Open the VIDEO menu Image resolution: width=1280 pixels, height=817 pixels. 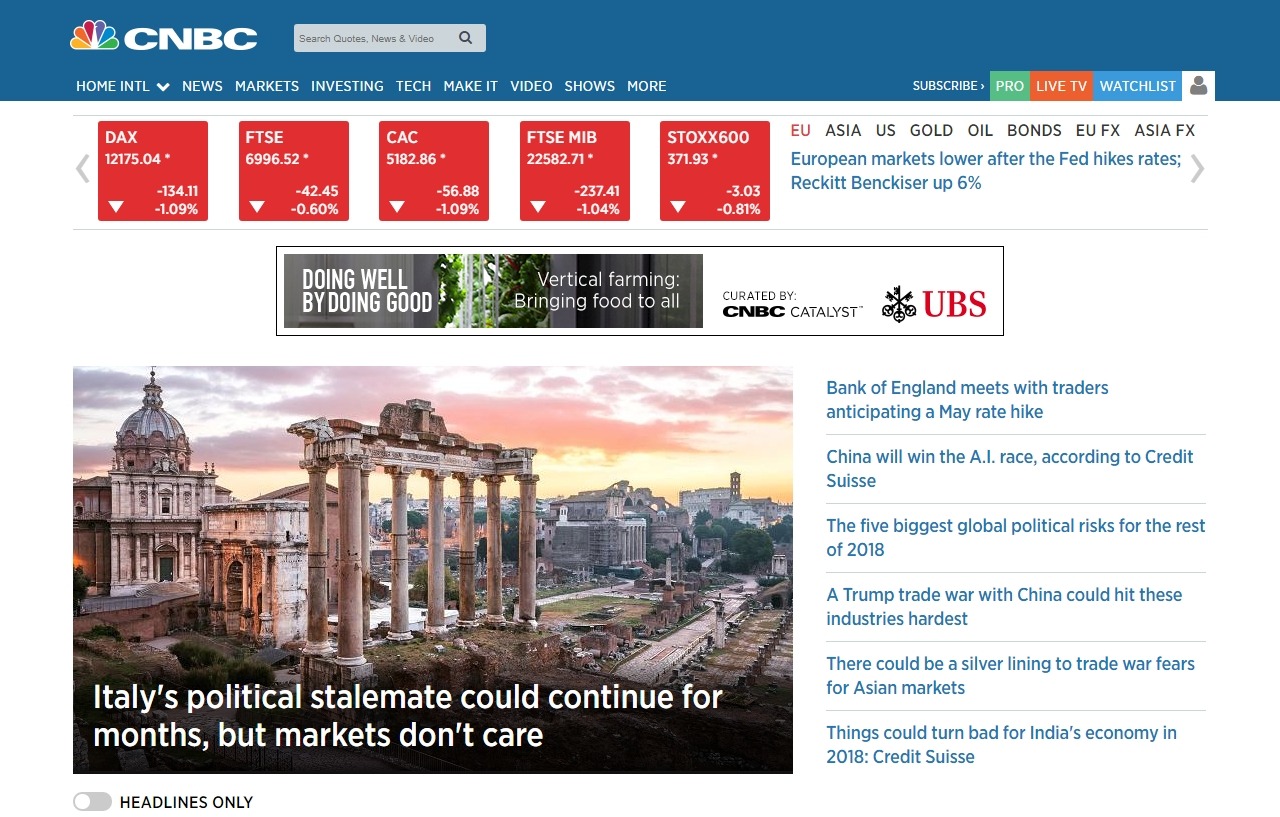531,86
